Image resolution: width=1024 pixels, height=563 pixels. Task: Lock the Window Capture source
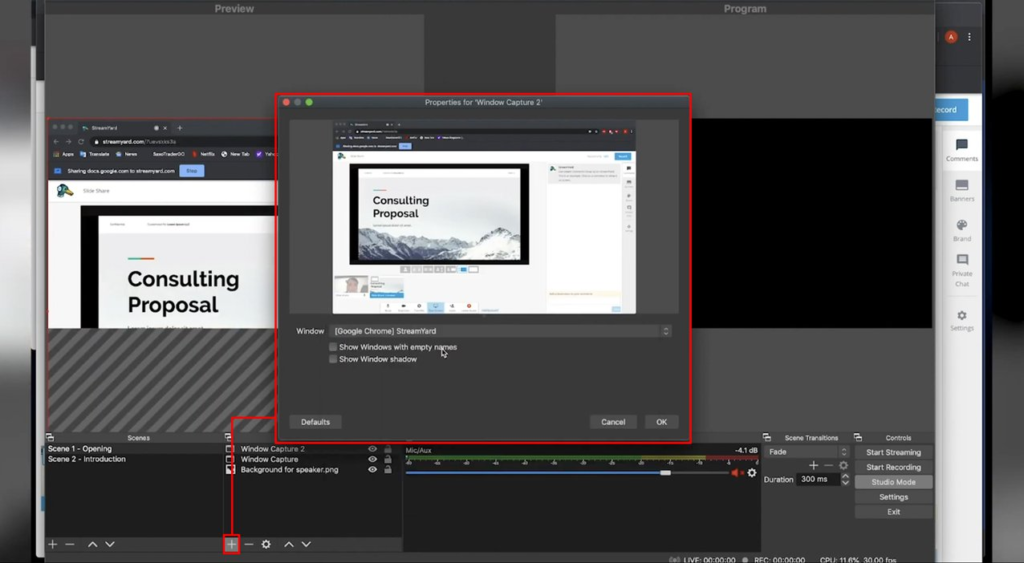(388, 459)
